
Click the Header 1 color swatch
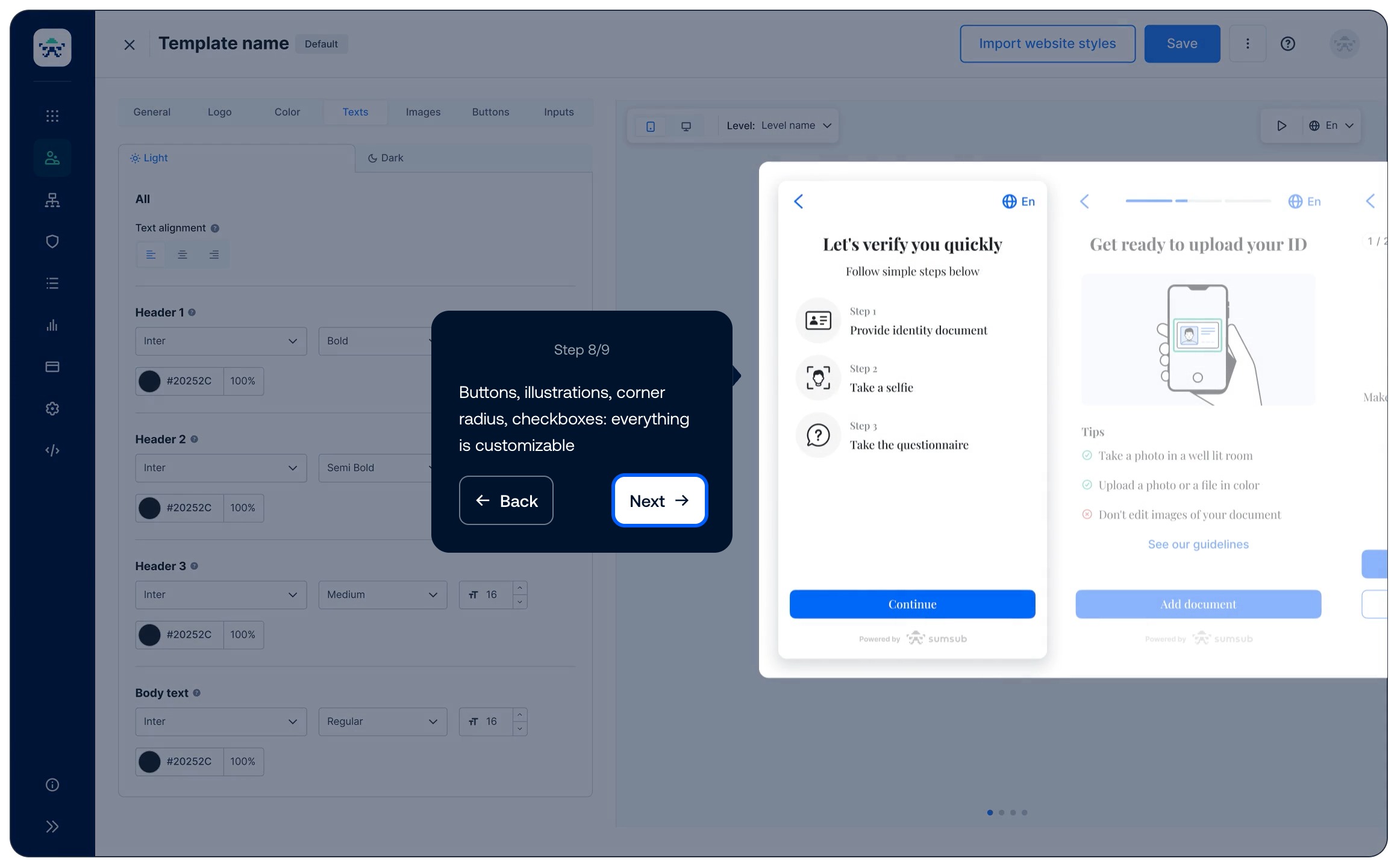point(149,381)
